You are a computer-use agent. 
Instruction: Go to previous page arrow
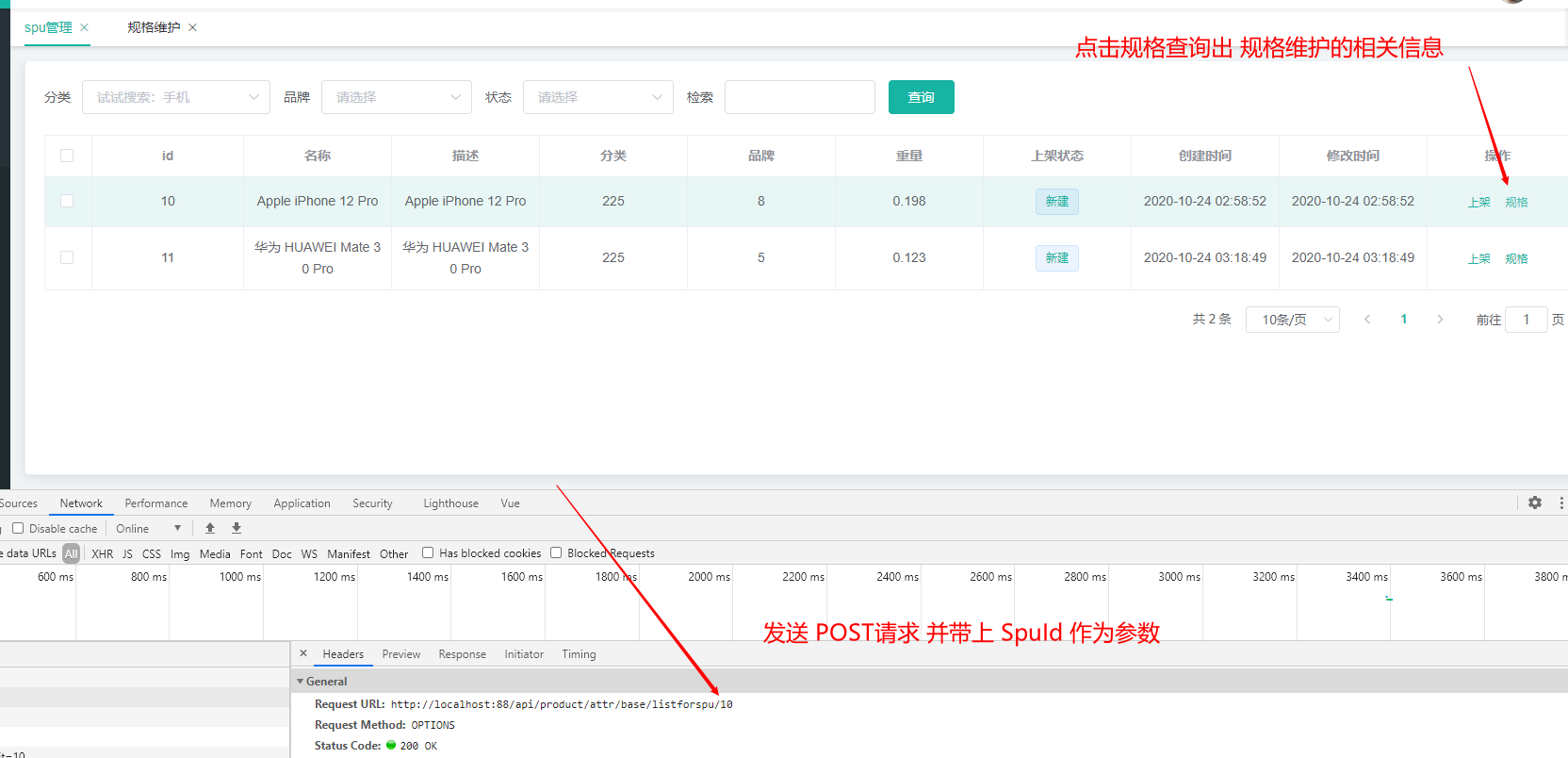tap(1367, 320)
